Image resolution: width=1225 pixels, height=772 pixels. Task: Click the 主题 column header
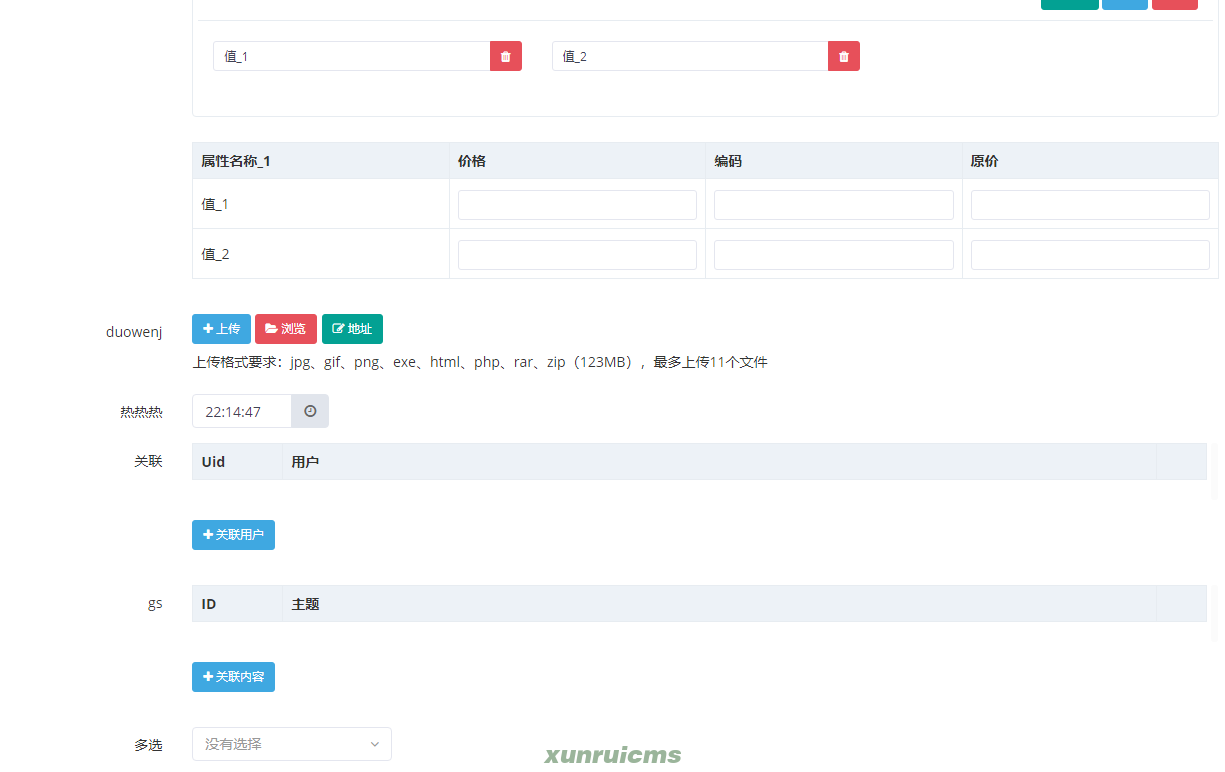point(305,604)
